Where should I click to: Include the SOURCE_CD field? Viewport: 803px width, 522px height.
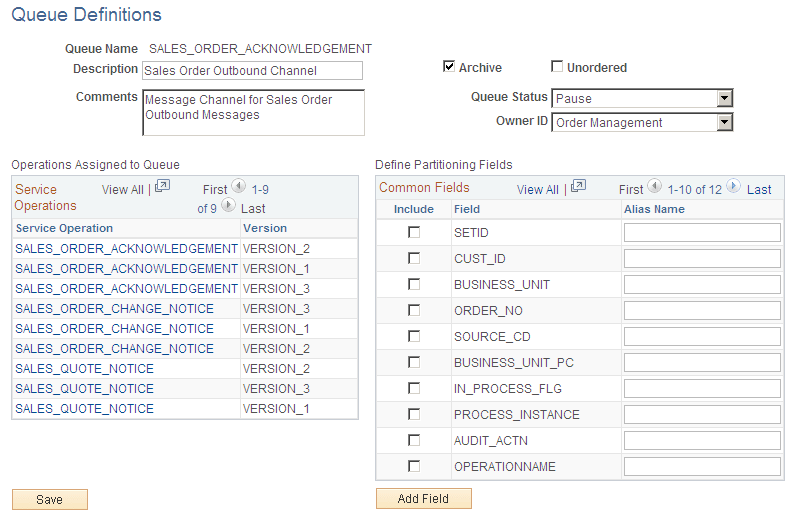click(414, 337)
